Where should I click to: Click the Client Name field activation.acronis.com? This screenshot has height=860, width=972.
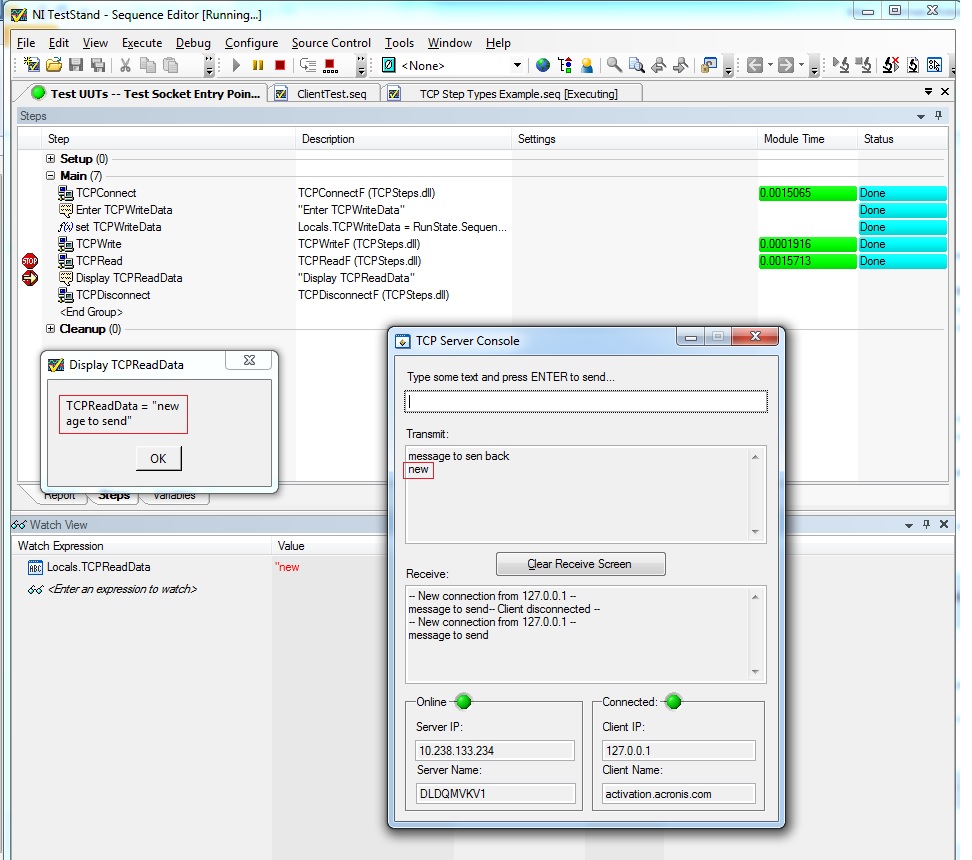679,794
